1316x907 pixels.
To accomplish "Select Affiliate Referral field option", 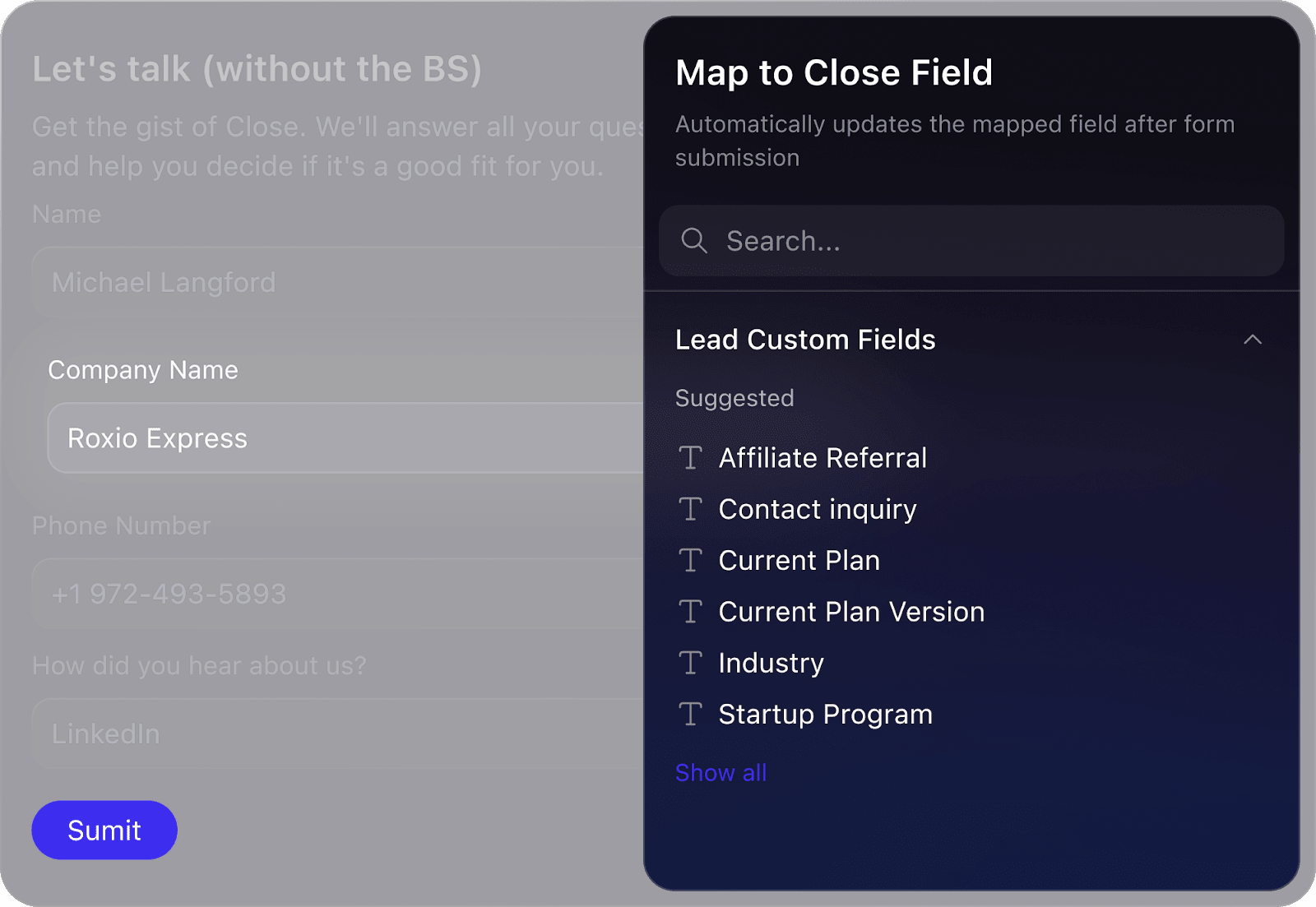I will (x=822, y=458).
